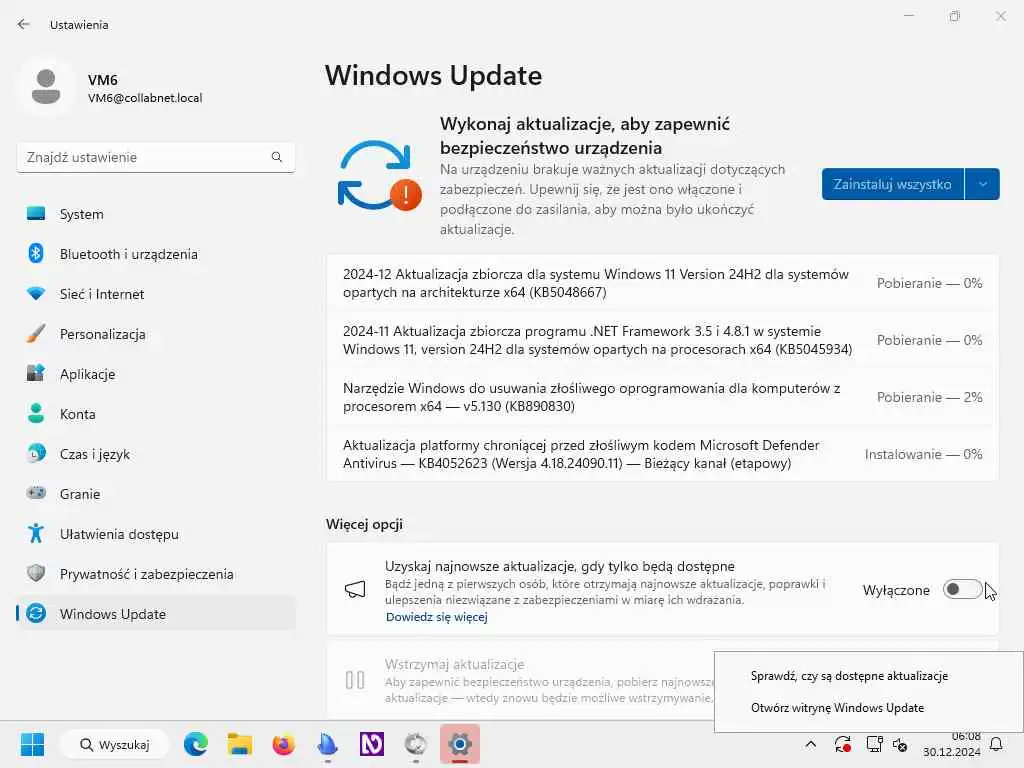The image size is (1024, 768).
Task: Click the muted volume icon in the tray
Action: 900,744
